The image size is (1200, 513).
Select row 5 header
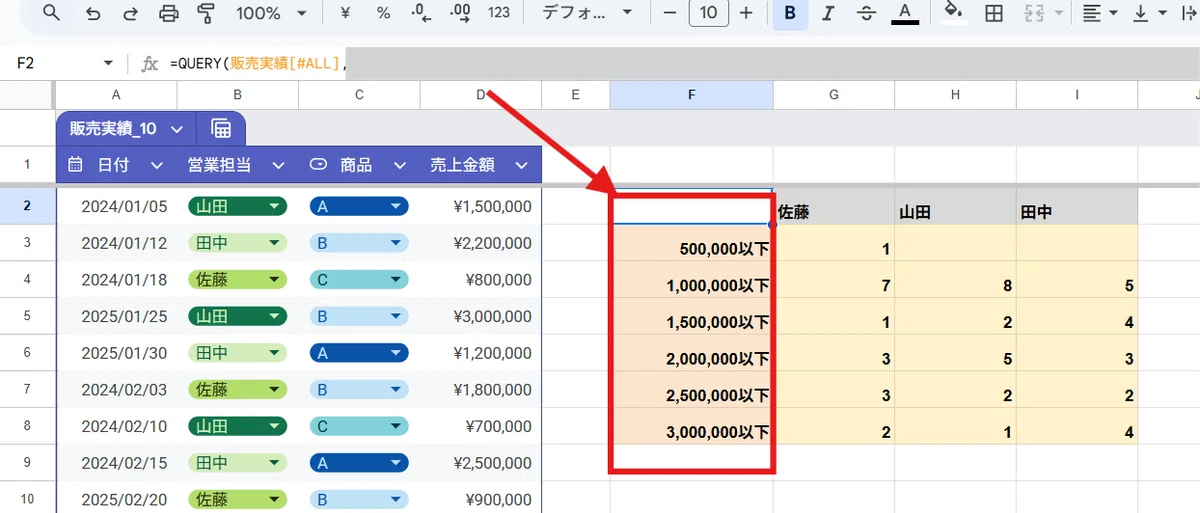click(27, 316)
